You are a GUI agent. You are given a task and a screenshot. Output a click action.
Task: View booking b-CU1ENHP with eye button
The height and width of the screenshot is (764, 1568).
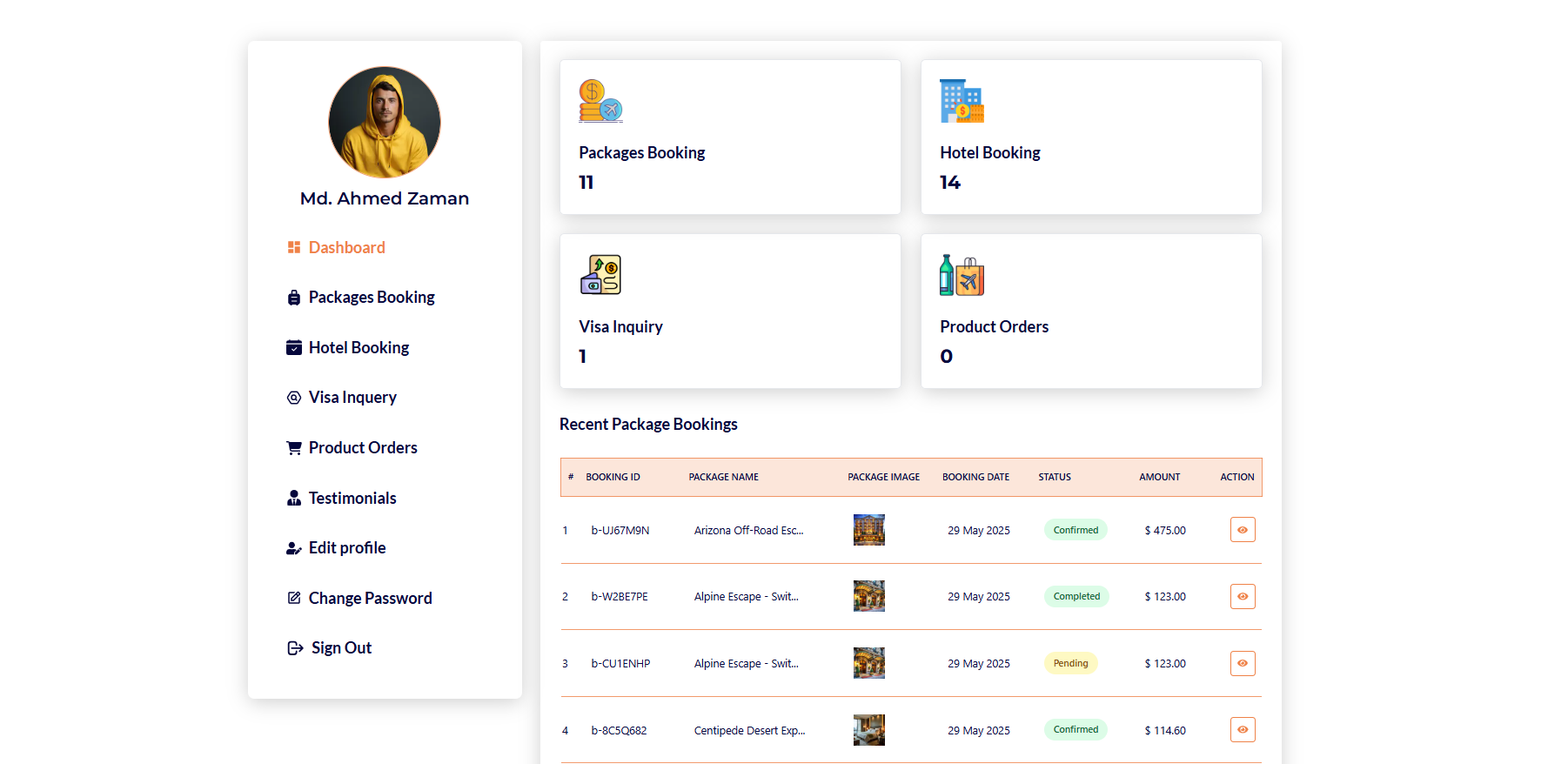click(x=1243, y=663)
